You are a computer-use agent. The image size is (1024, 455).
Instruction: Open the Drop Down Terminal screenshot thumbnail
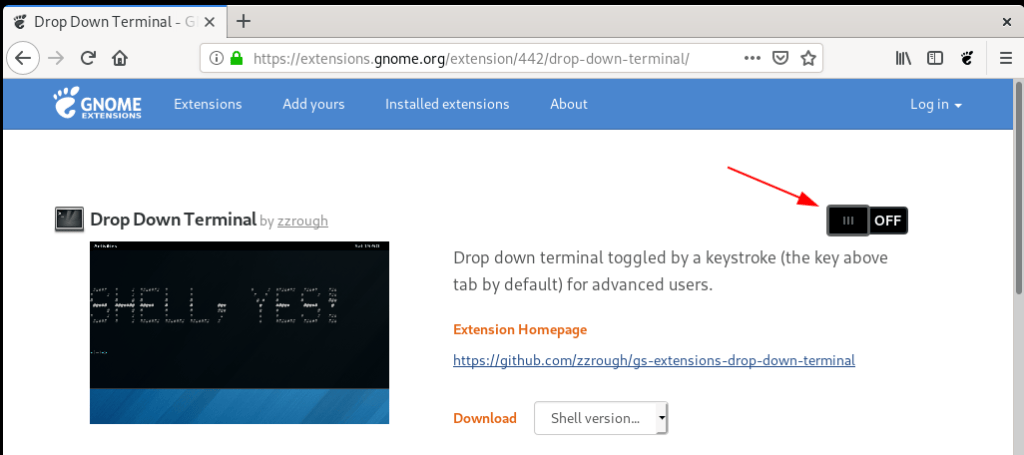(x=239, y=332)
